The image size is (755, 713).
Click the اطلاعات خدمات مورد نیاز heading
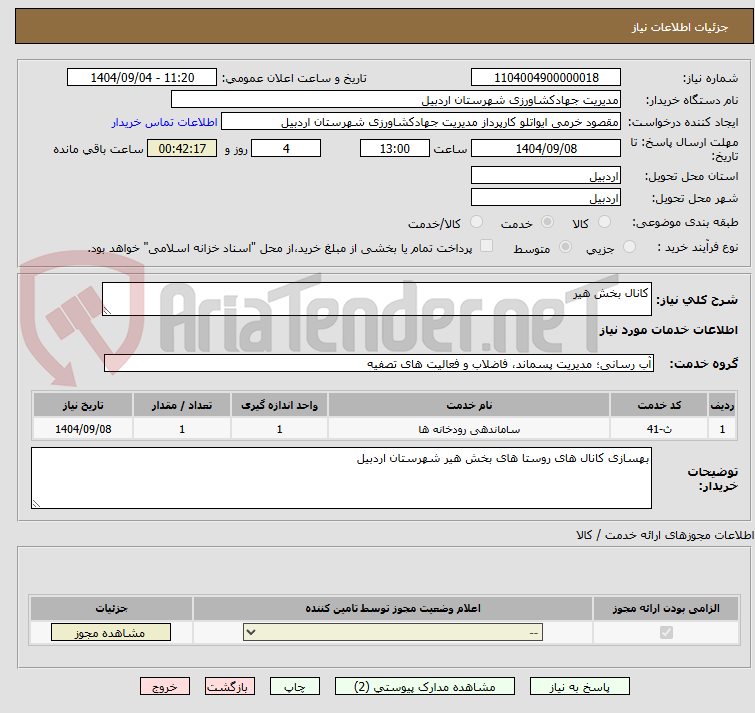click(x=668, y=330)
